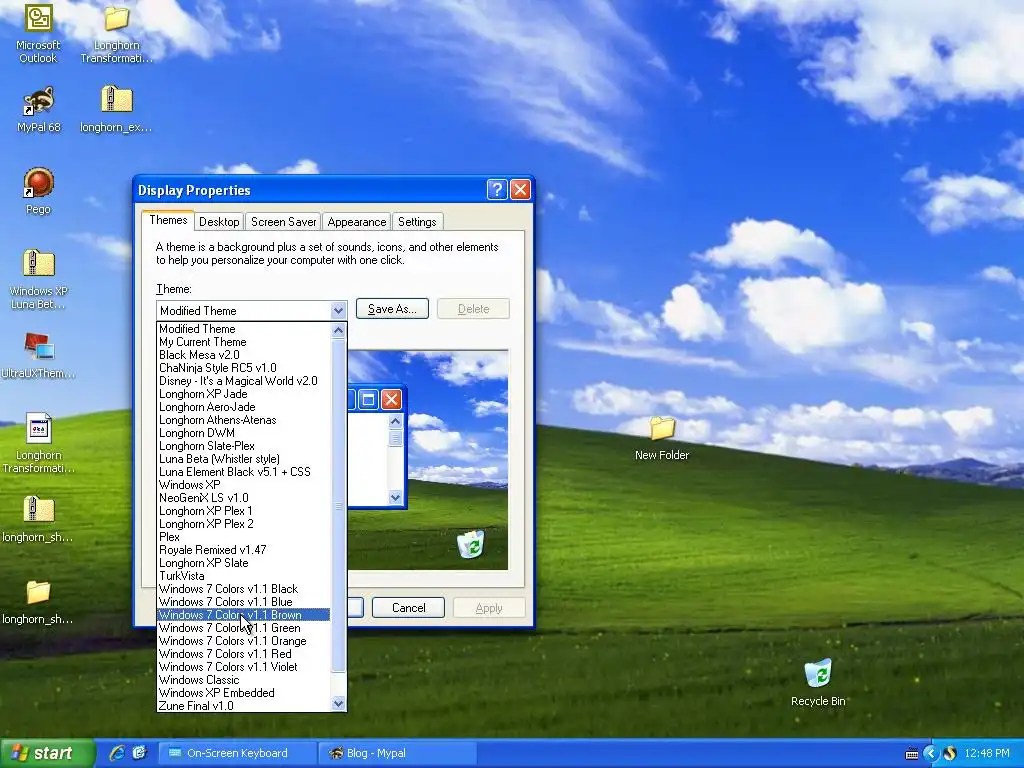Choose Luna Element Black v5.1 + CSS

pyautogui.click(x=244, y=472)
